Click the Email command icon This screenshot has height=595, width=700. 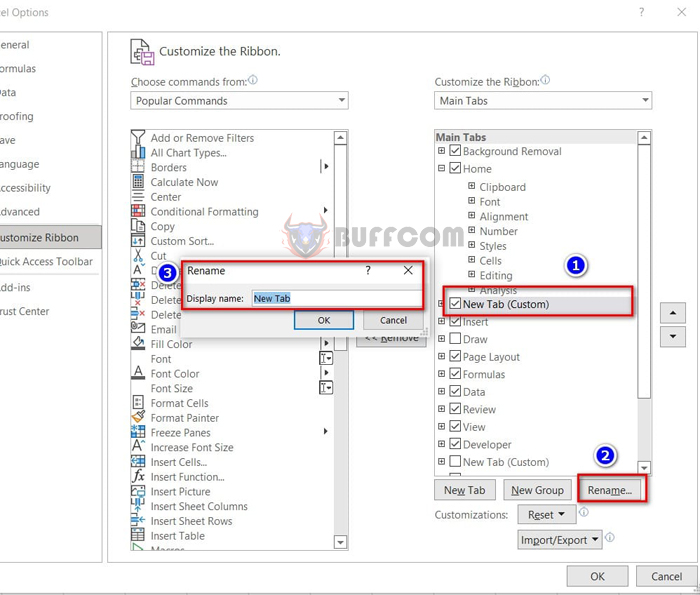click(x=138, y=328)
